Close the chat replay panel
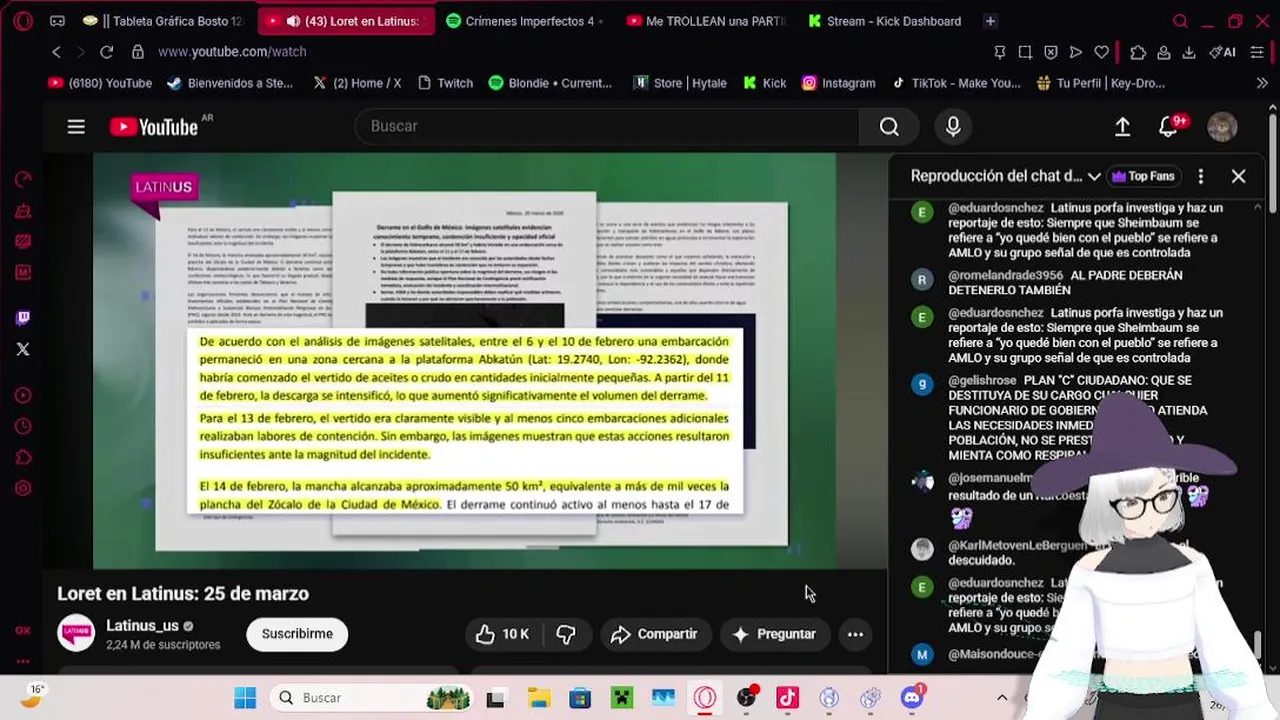 click(x=1238, y=176)
